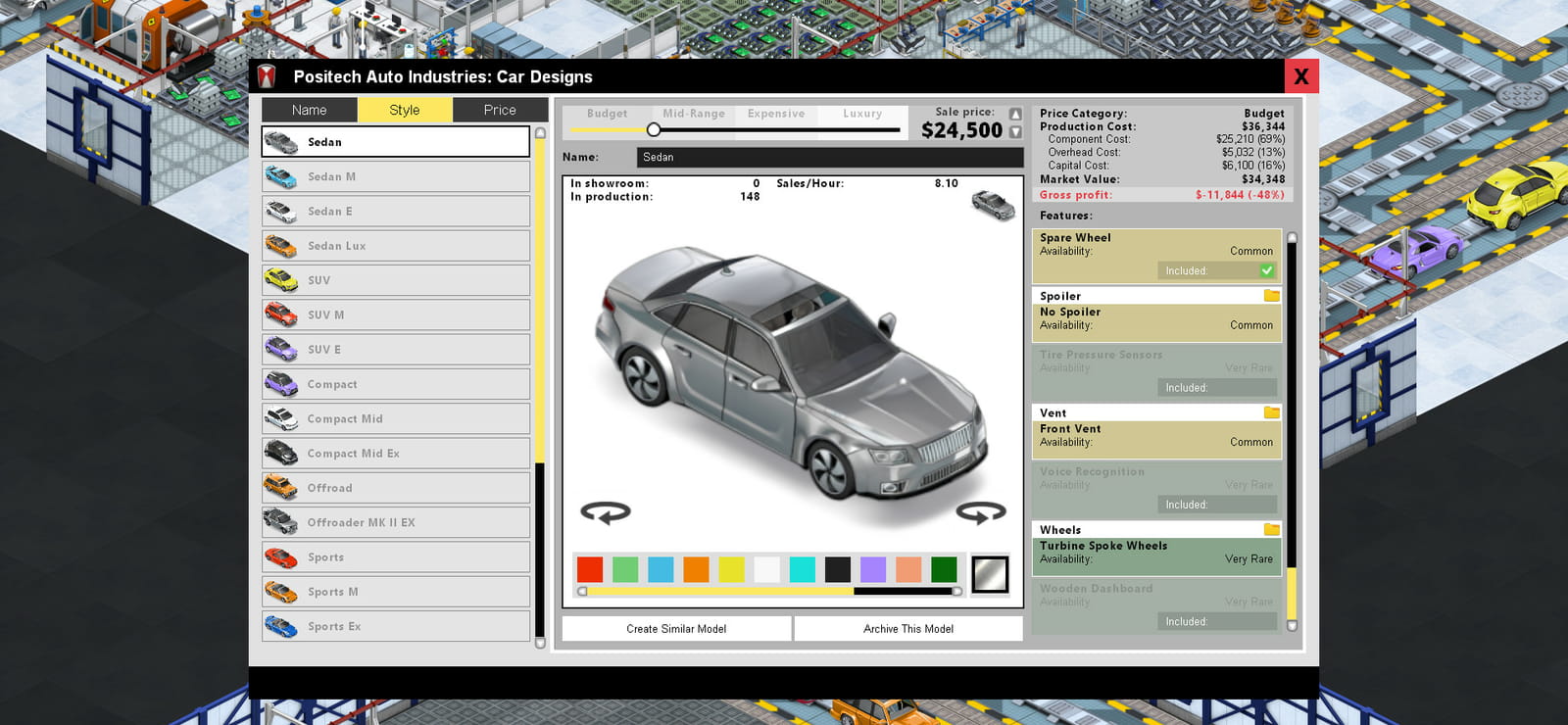Click the yellow SUV car icon
Viewport: 1568px width, 725px height.
pos(281,280)
